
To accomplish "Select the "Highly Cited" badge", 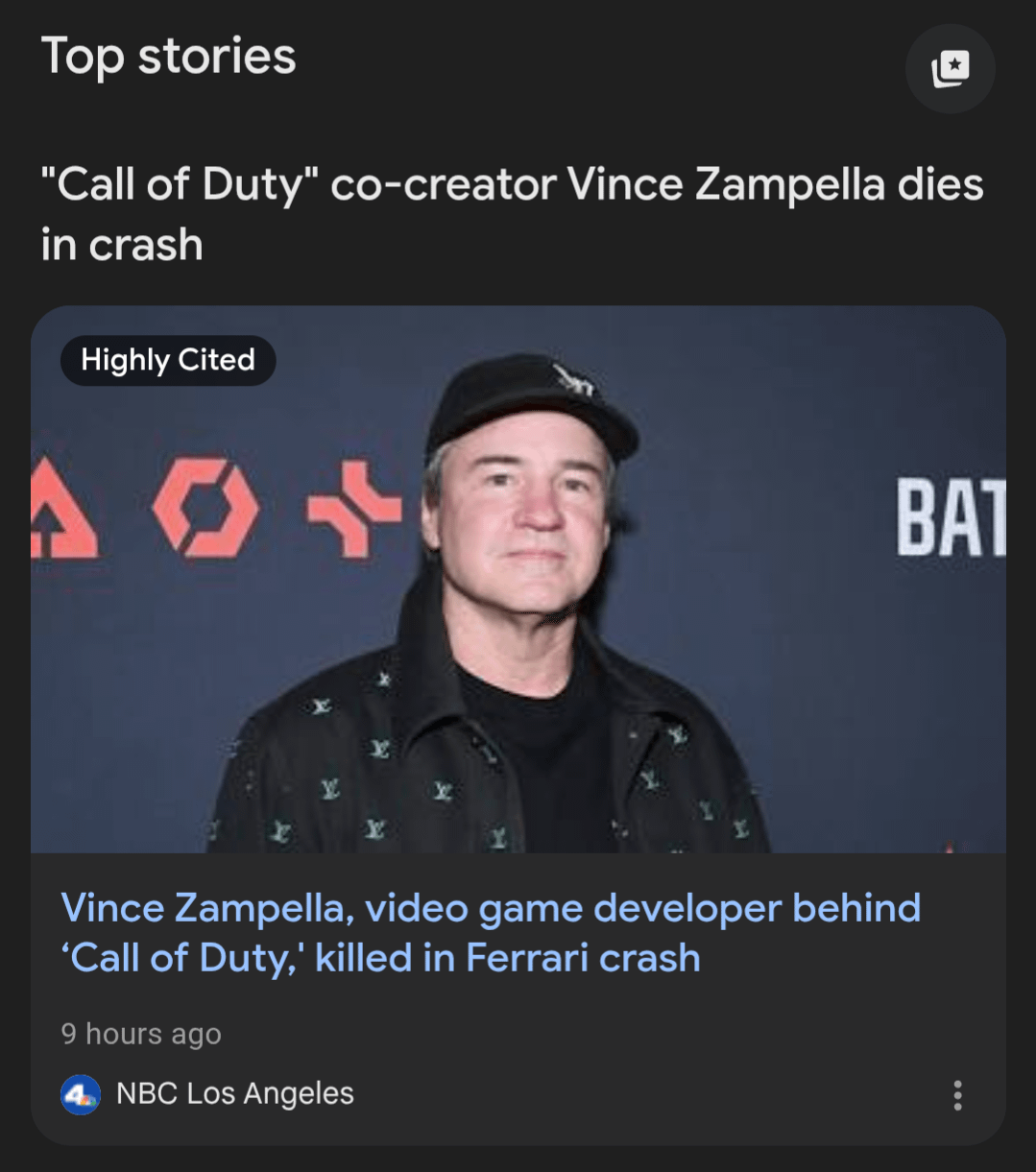I will point(168,360).
